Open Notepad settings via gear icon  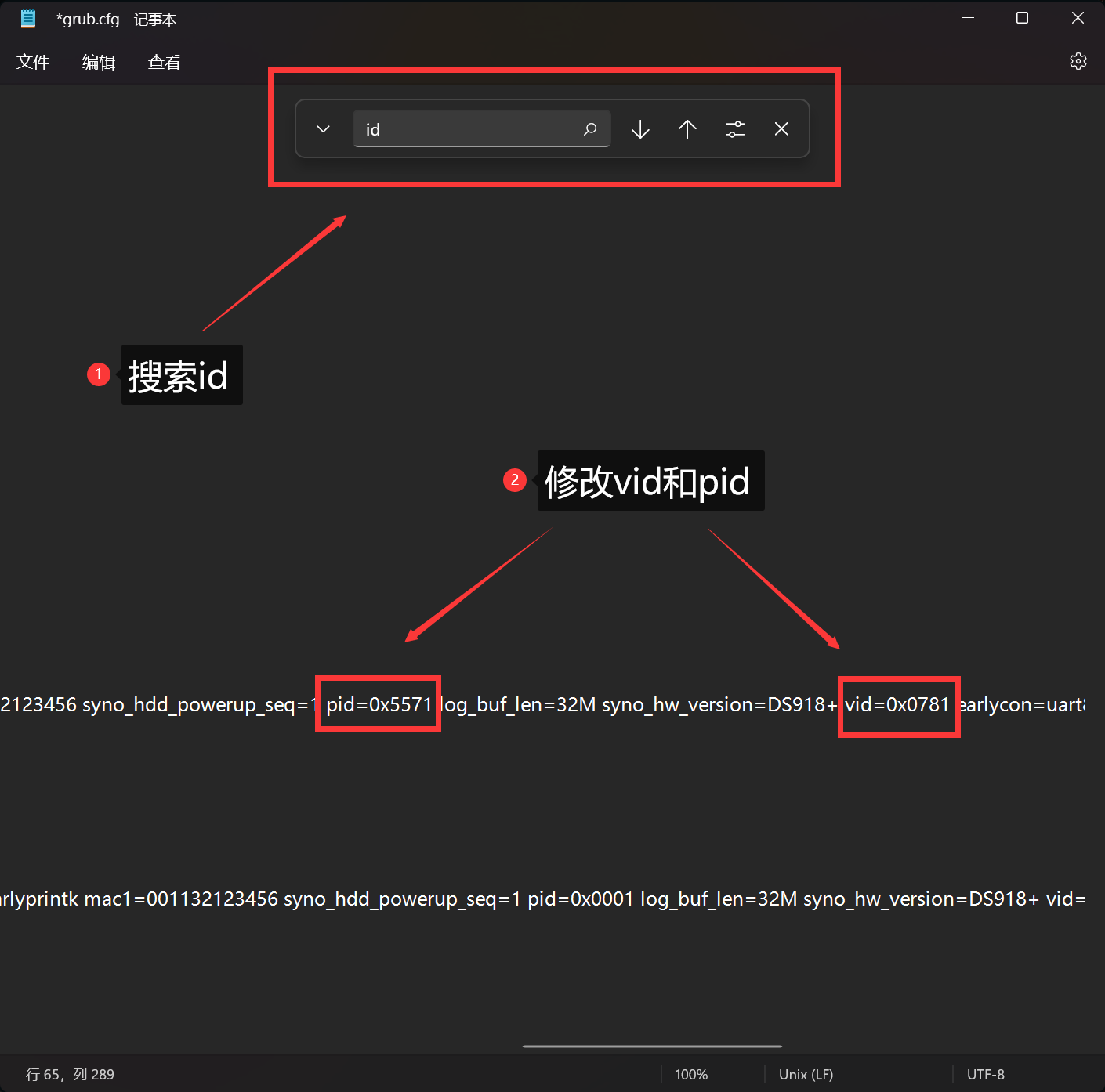1078,62
